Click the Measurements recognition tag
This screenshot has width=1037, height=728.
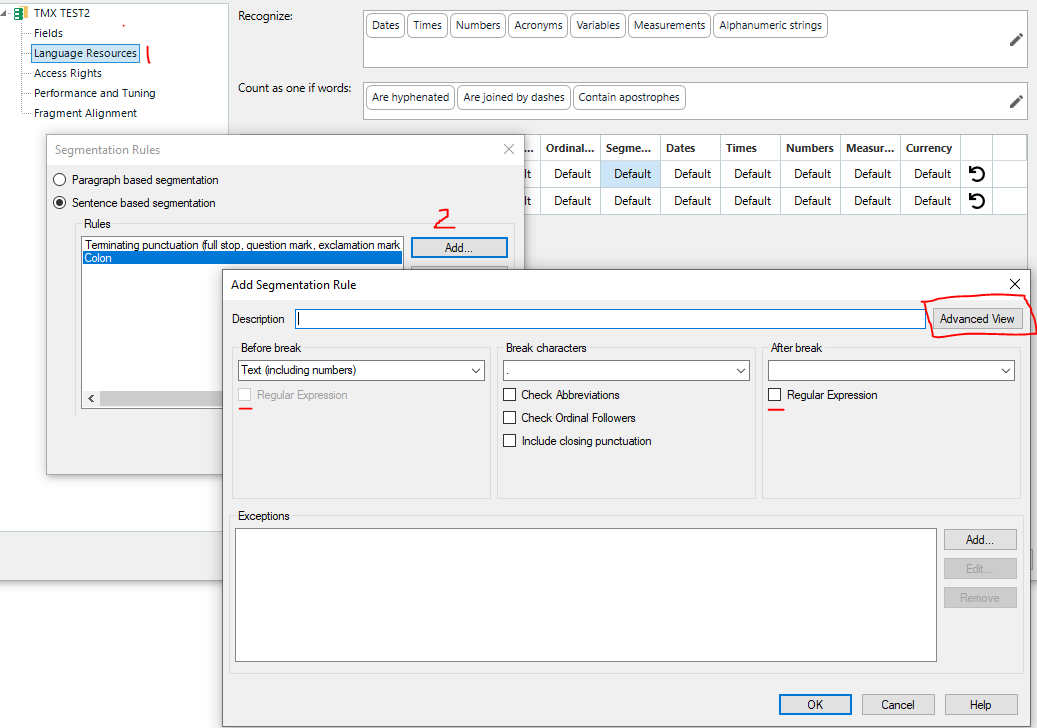tap(669, 25)
